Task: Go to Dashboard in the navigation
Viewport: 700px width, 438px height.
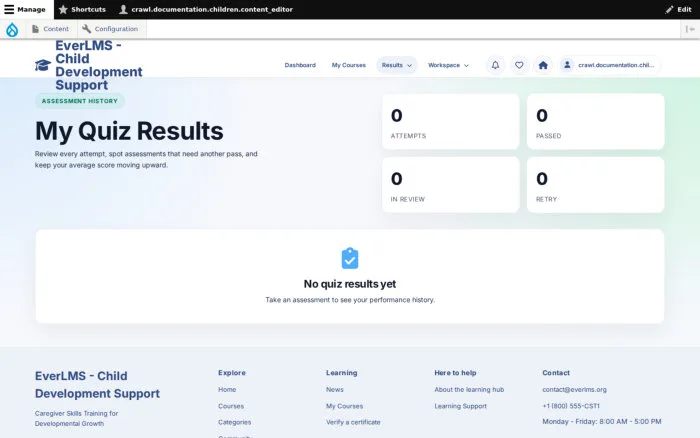Action: point(300,65)
